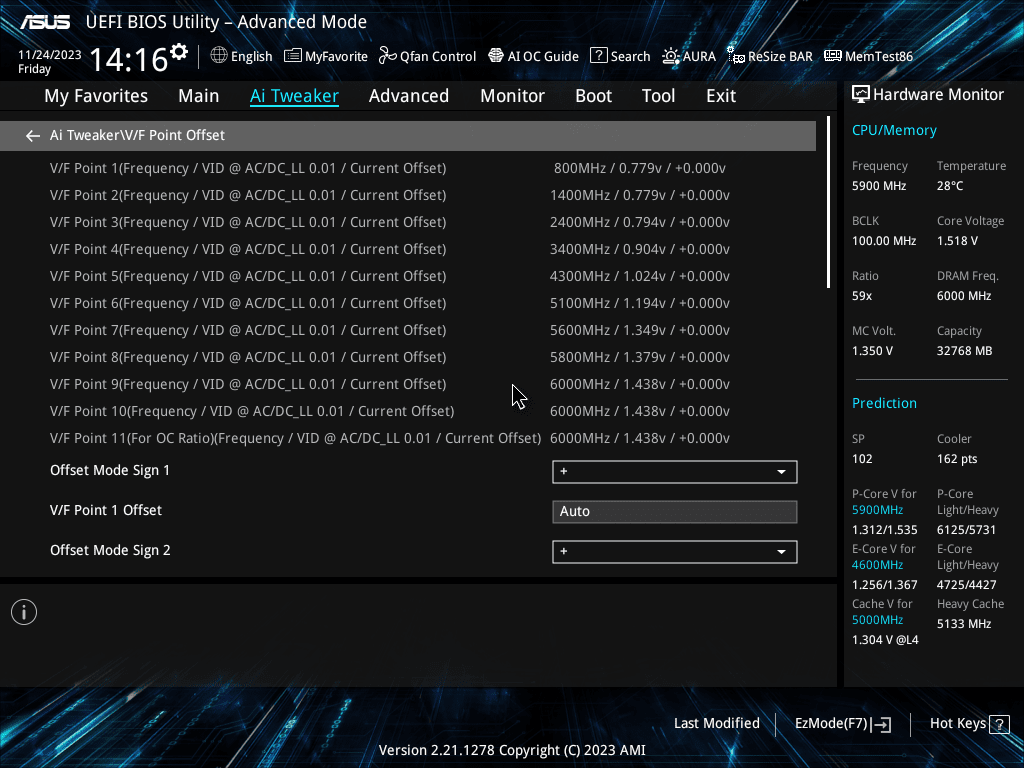The height and width of the screenshot is (768, 1024).
Task: Open the Boot tab
Action: [x=594, y=96]
